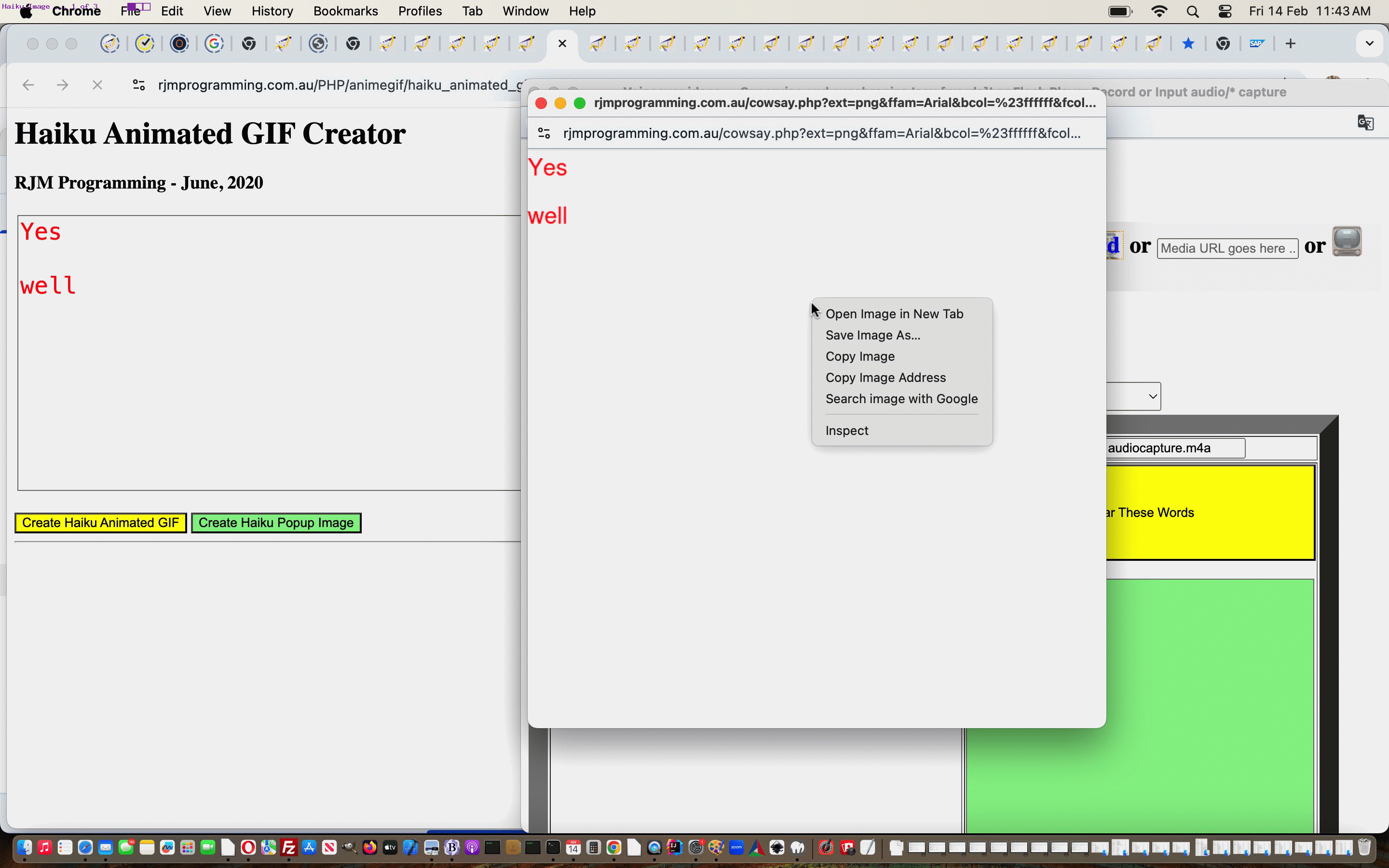The width and height of the screenshot is (1389, 868).
Task: Click the yellow These Words panel
Action: pyautogui.click(x=1211, y=513)
